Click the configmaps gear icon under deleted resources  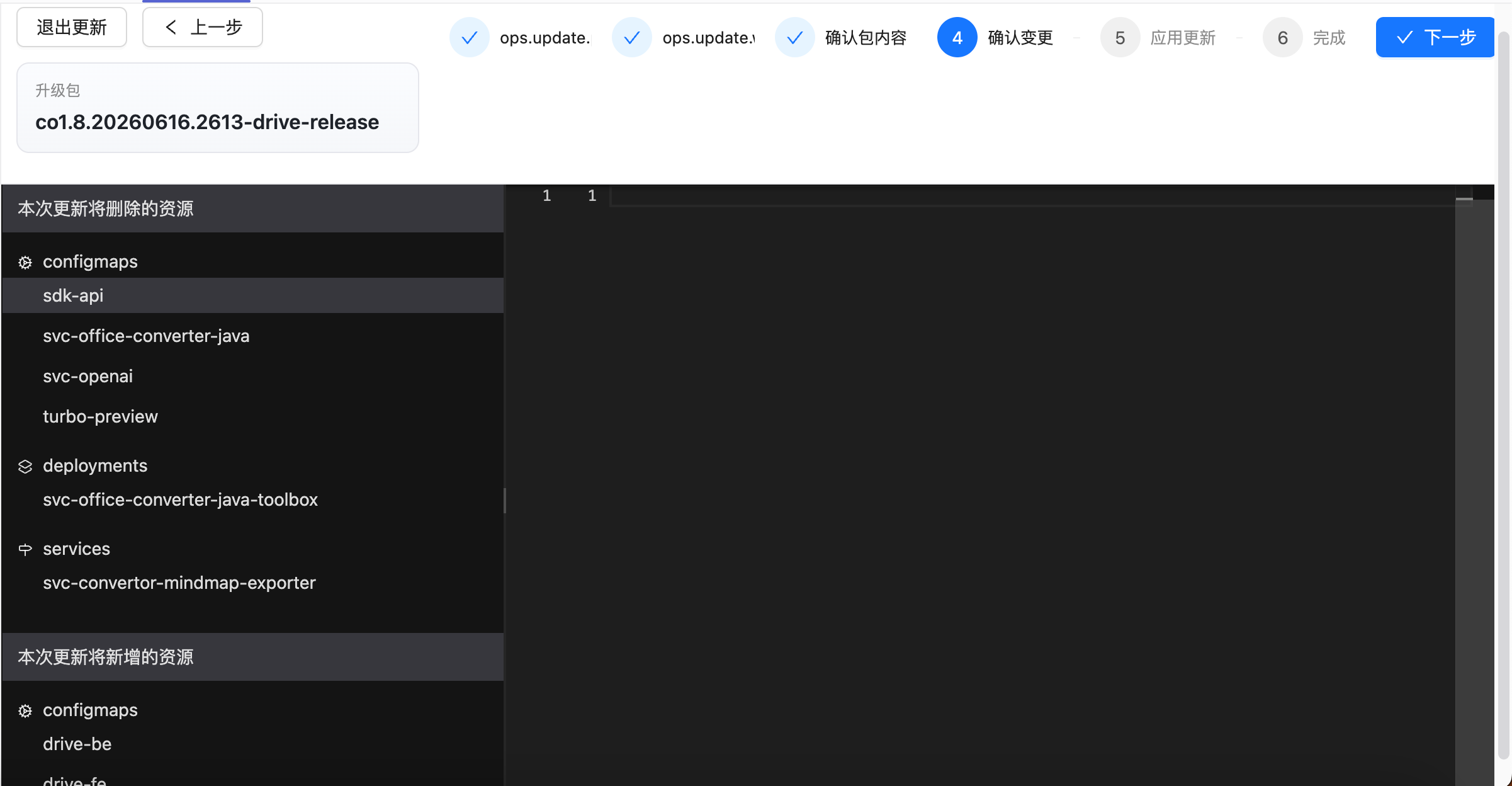pos(25,262)
